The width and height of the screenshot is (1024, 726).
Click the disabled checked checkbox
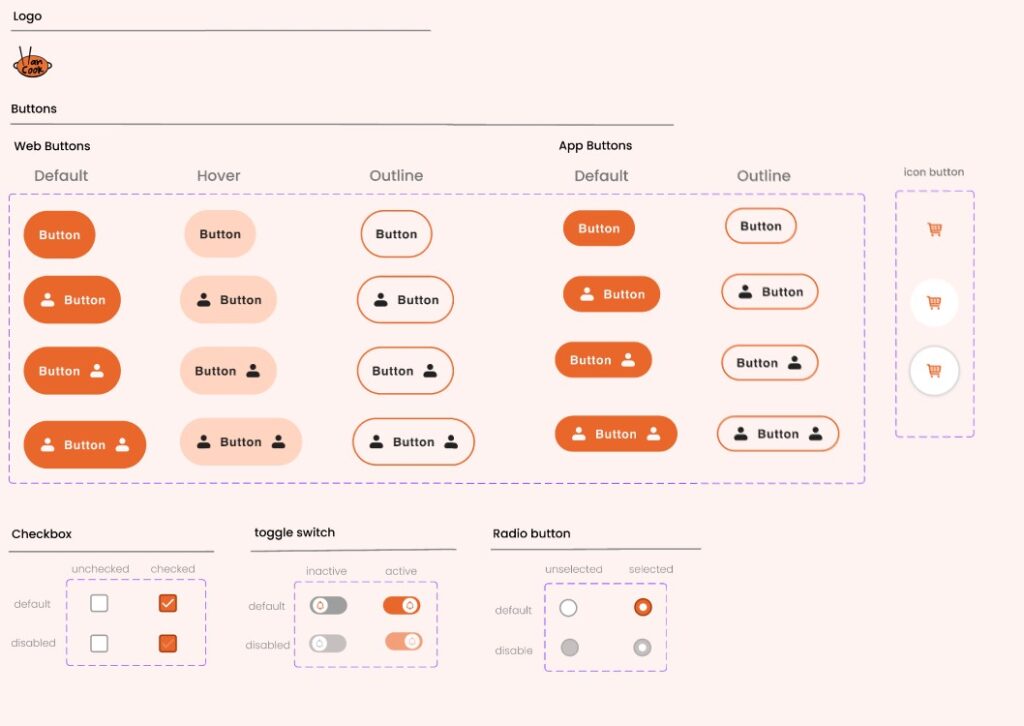tap(167, 643)
